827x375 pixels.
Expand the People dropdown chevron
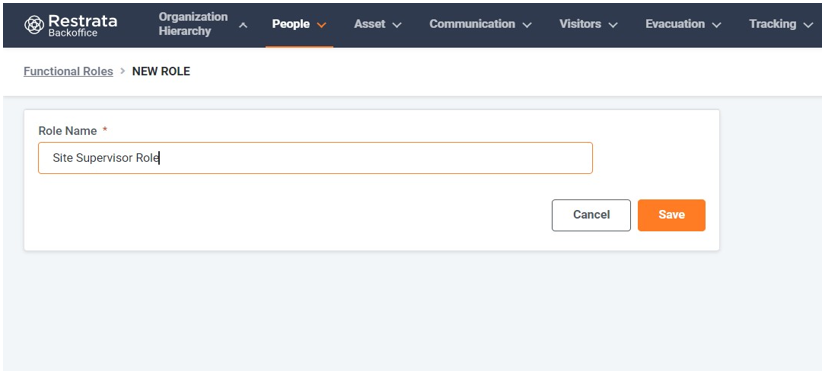[322, 25]
